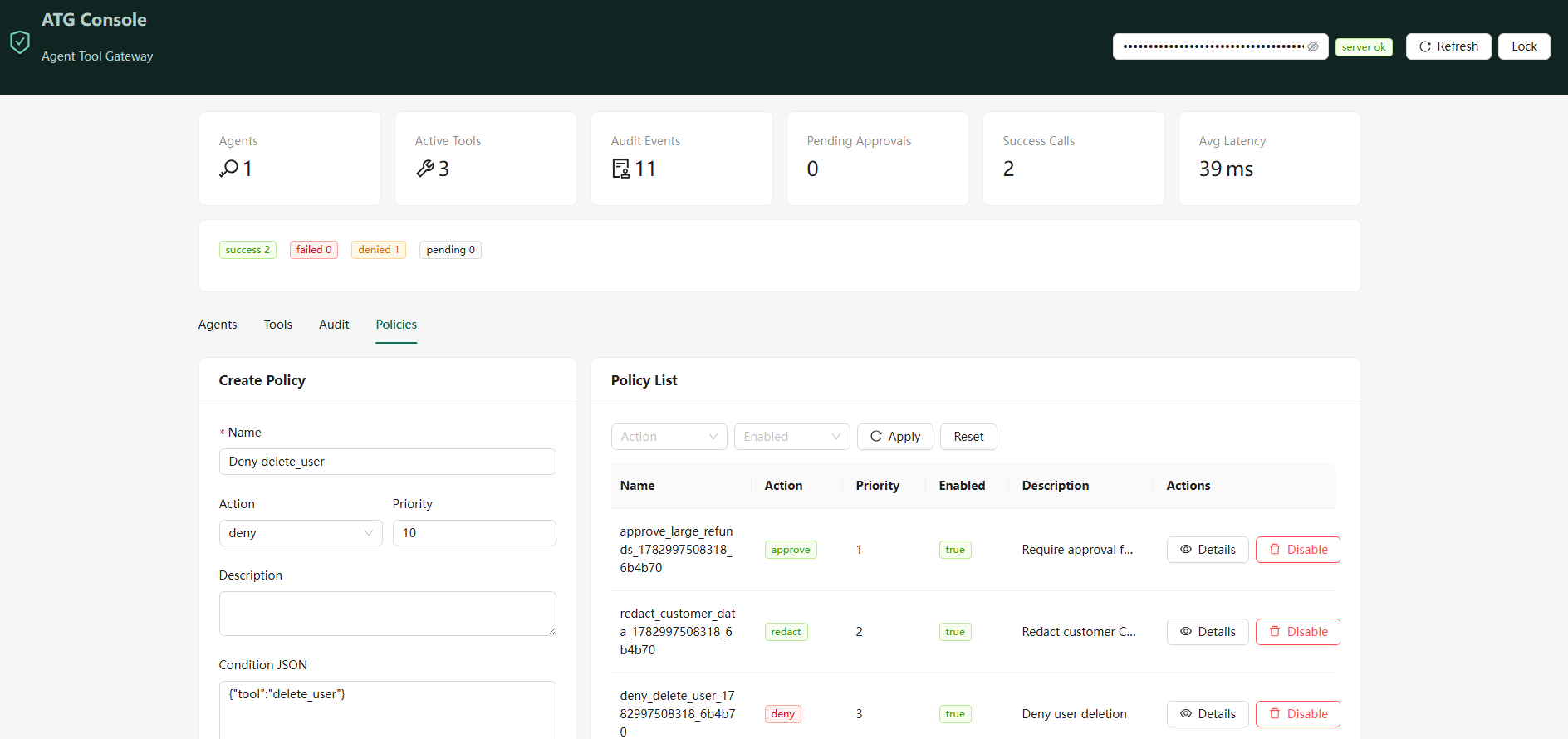
Task: Click the deny_delete_user policy name
Action: (678, 714)
